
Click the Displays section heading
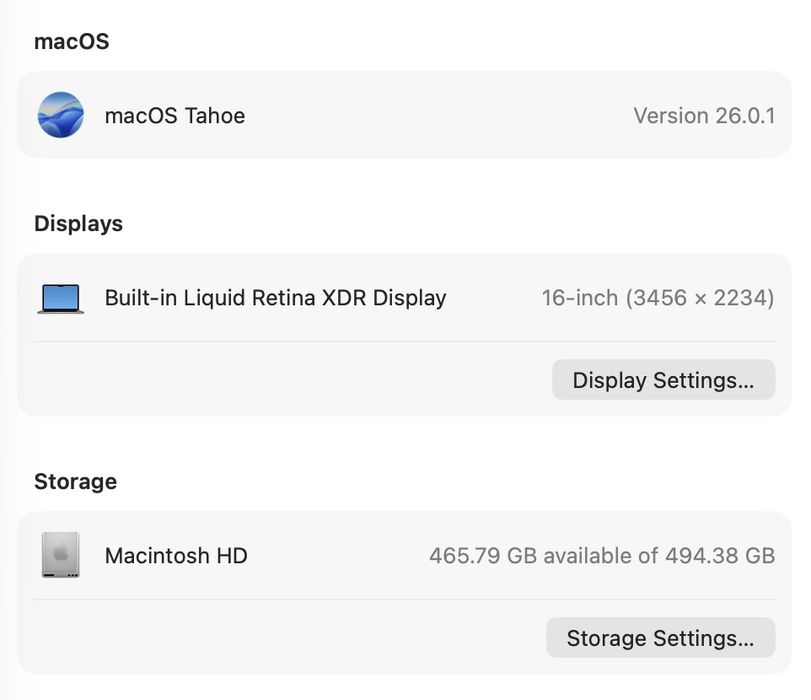click(79, 223)
